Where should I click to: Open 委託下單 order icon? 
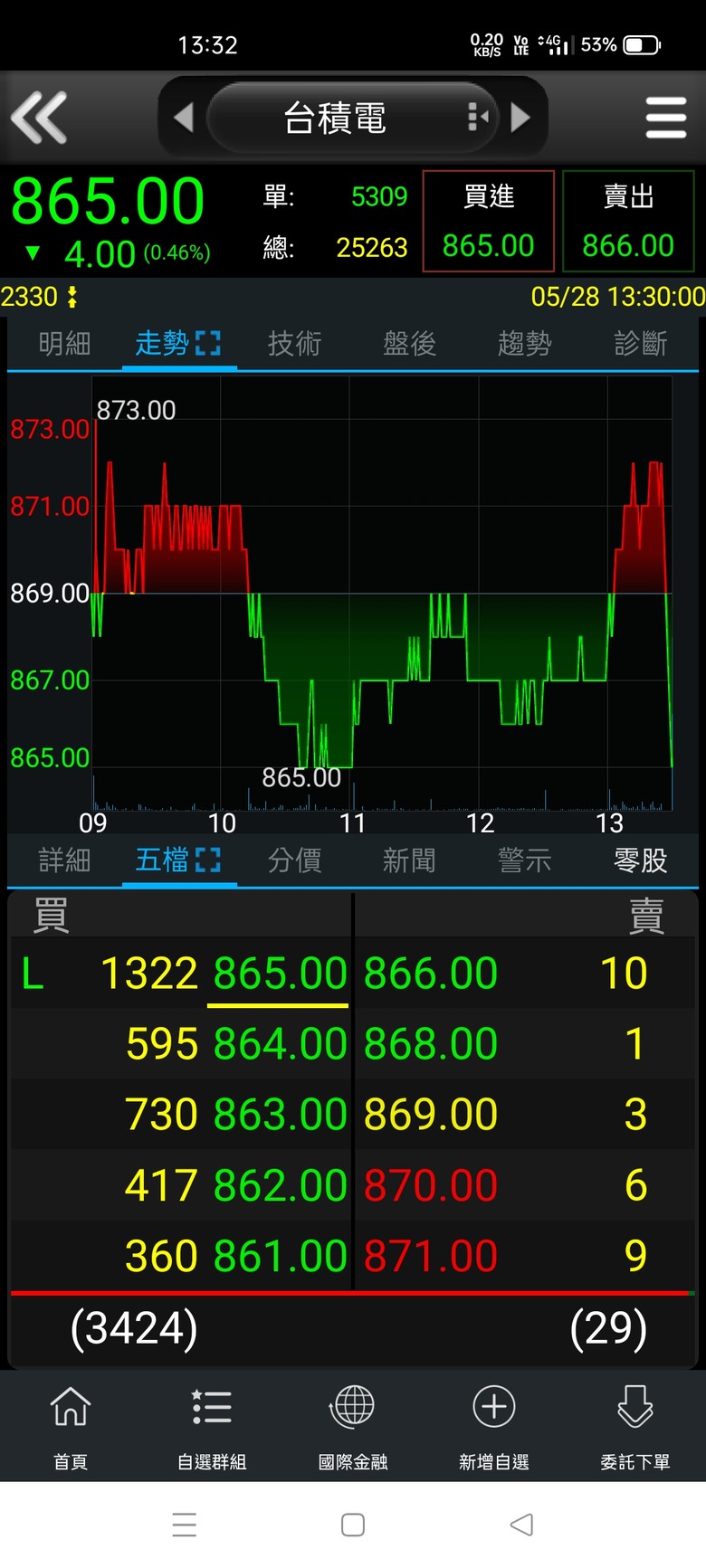pyautogui.click(x=635, y=1407)
